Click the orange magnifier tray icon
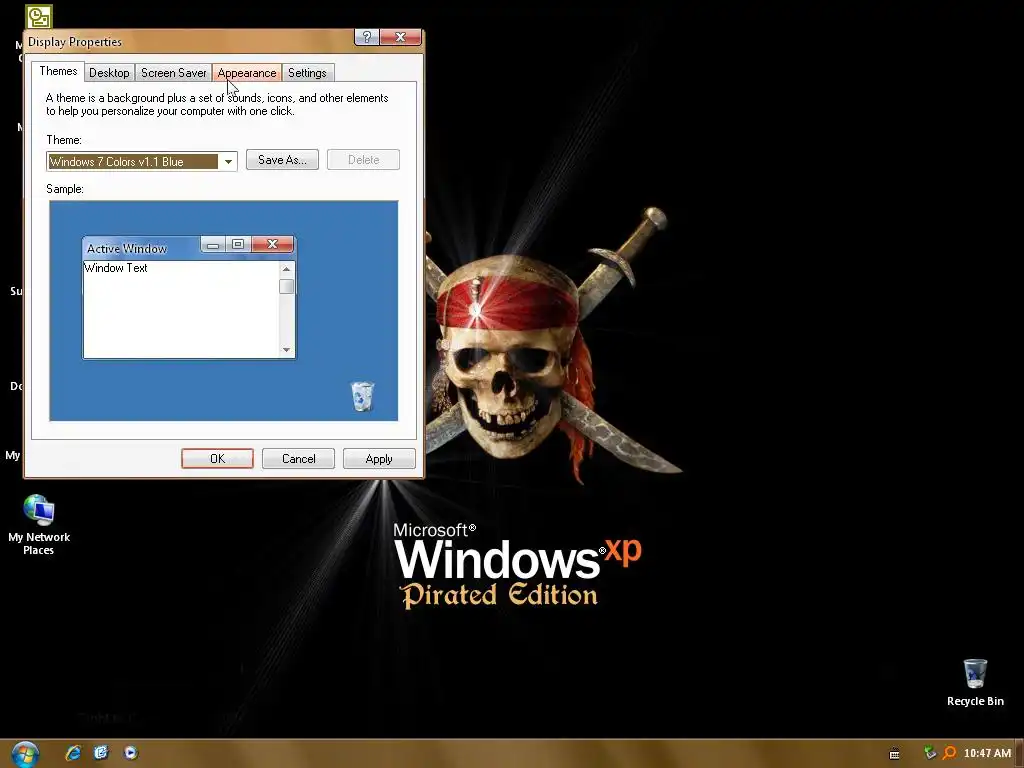 tap(950, 753)
